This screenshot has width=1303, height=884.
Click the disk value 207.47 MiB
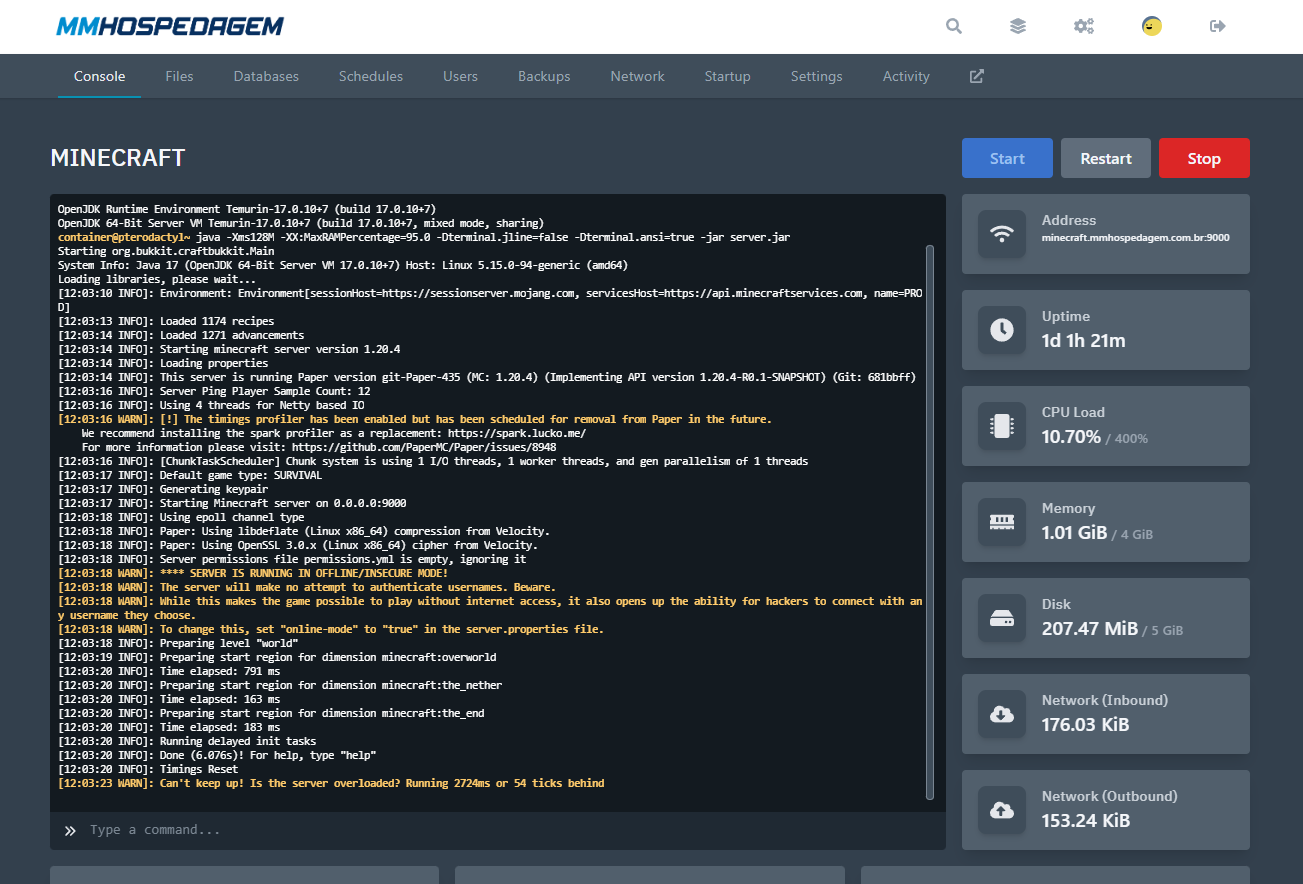tap(1089, 629)
